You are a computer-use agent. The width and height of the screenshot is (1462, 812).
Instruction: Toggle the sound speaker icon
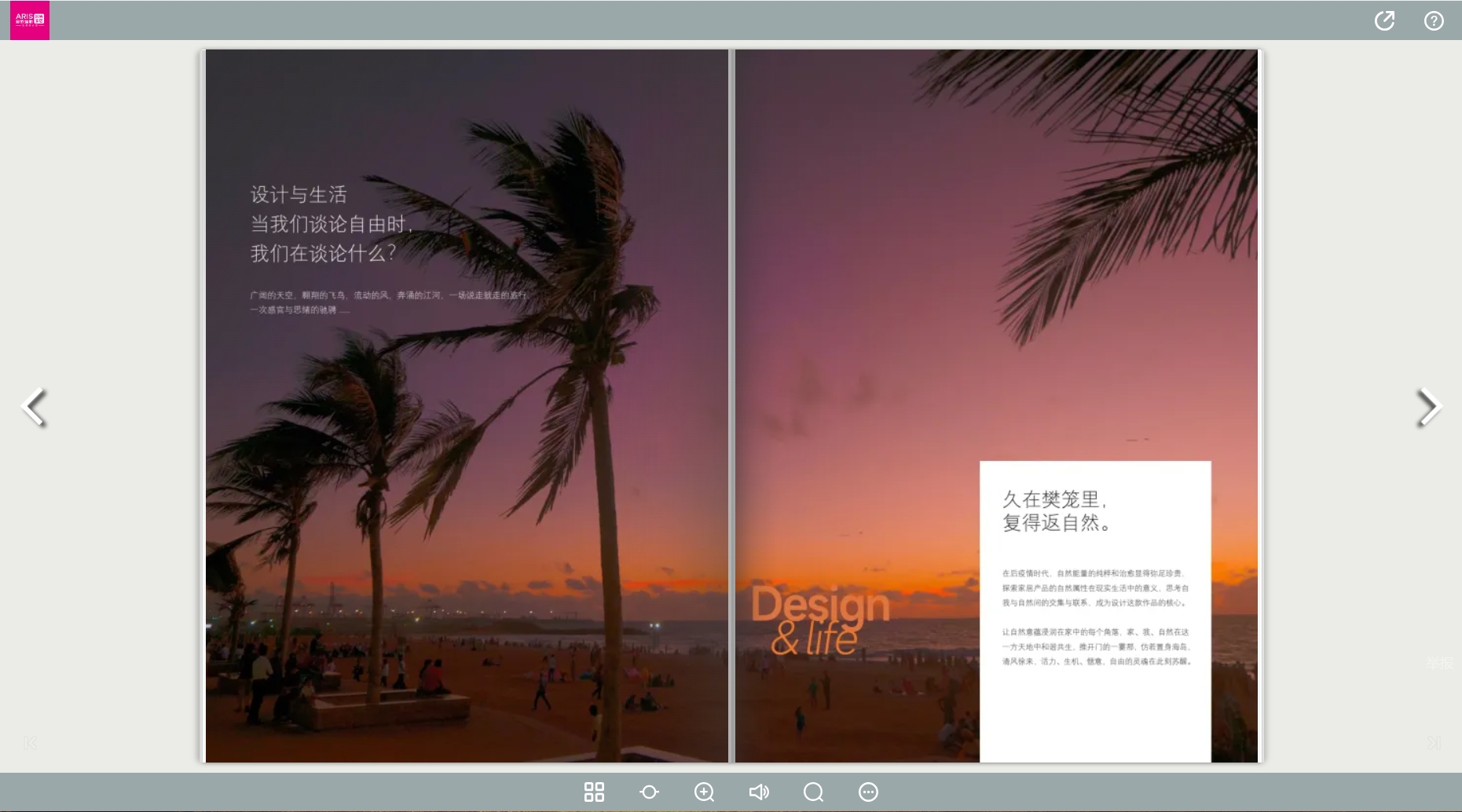point(759,792)
